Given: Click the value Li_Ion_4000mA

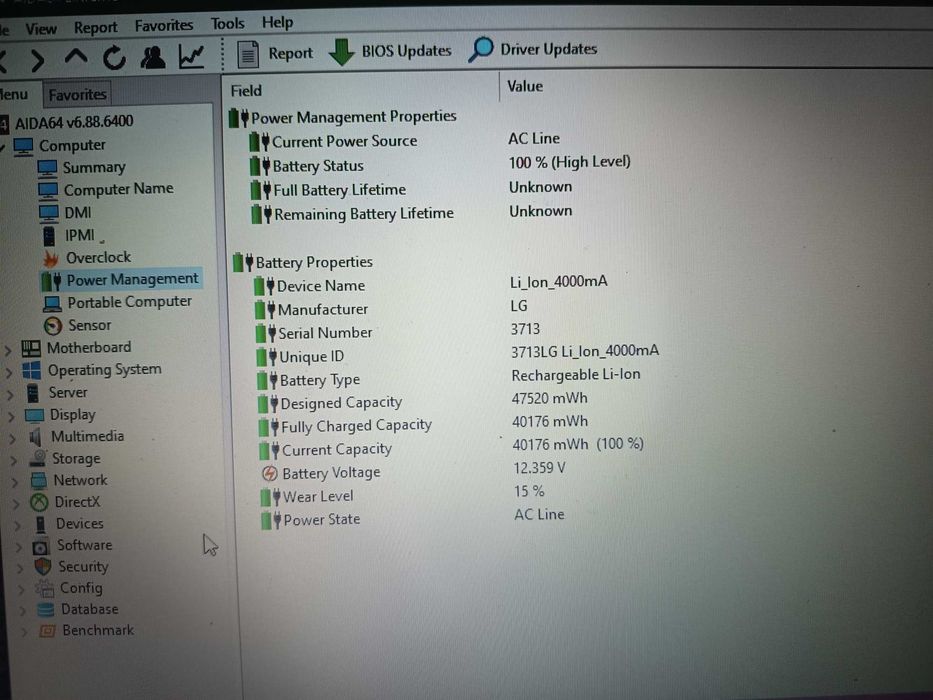Looking at the screenshot, I should [x=558, y=282].
